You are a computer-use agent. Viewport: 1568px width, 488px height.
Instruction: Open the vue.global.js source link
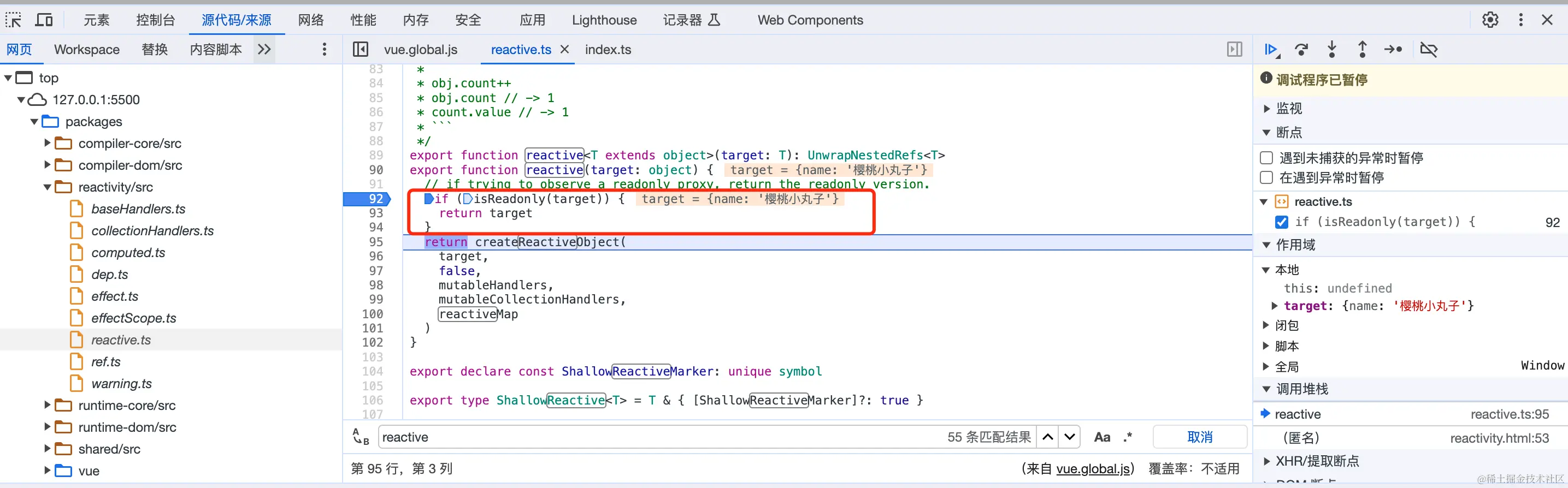tap(1093, 468)
